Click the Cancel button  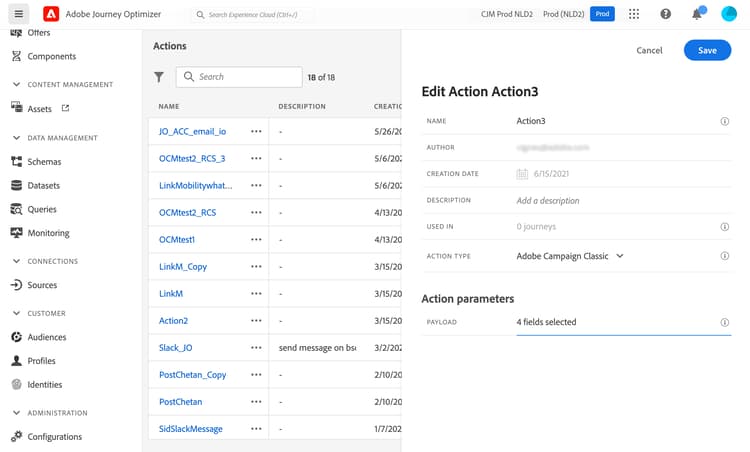coord(649,50)
